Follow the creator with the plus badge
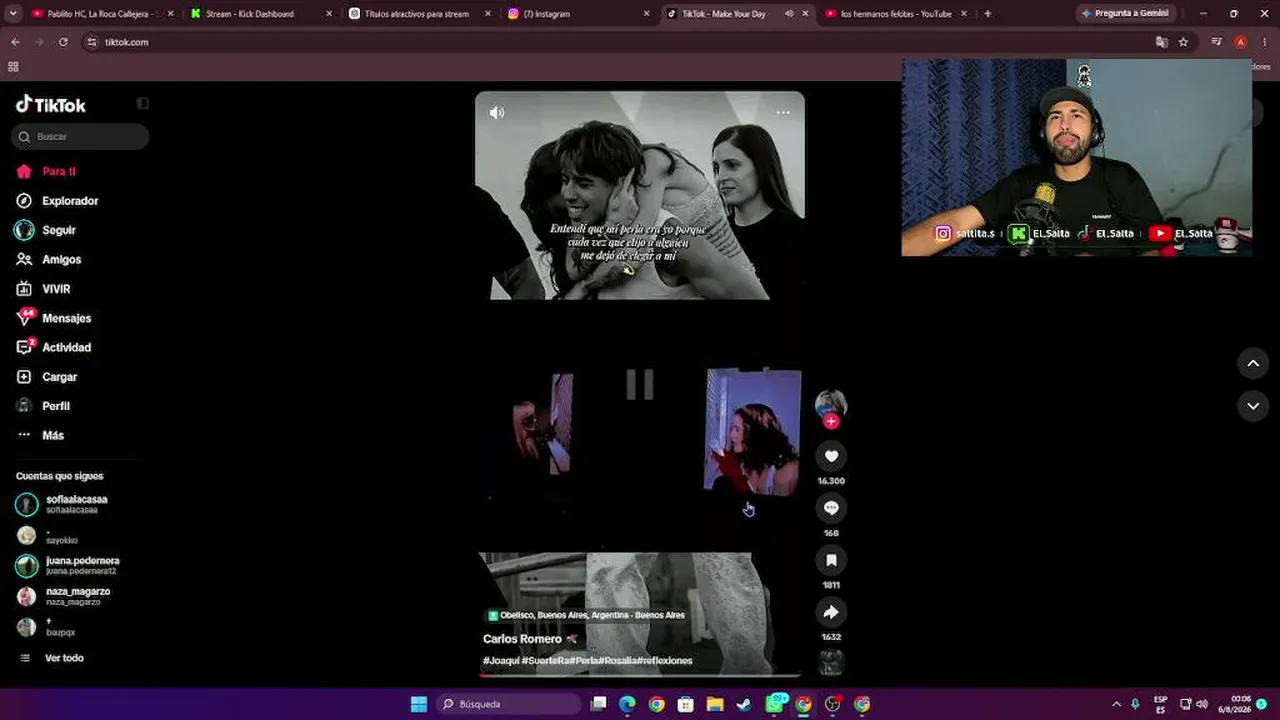The image size is (1280, 720). 831,421
